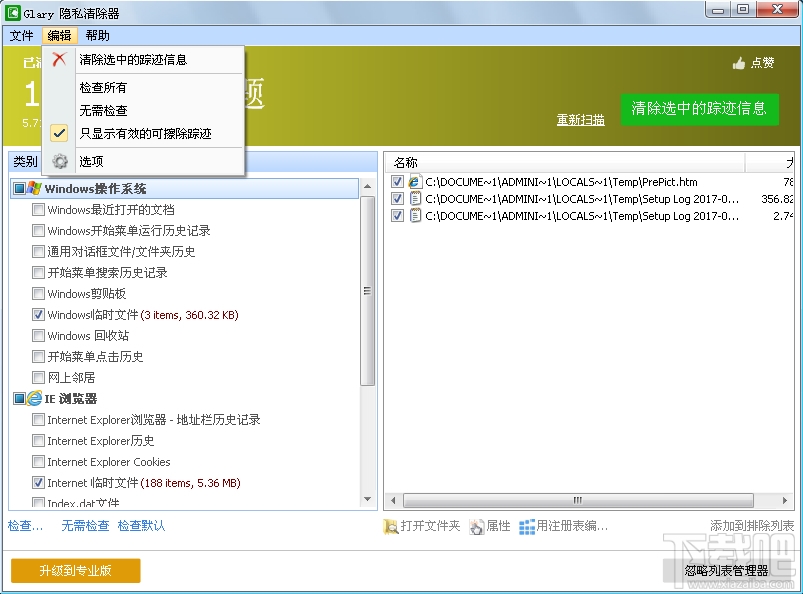Viewport: 803px width, 594px height.
Task: Open the 文件 menu
Action: 22,35
